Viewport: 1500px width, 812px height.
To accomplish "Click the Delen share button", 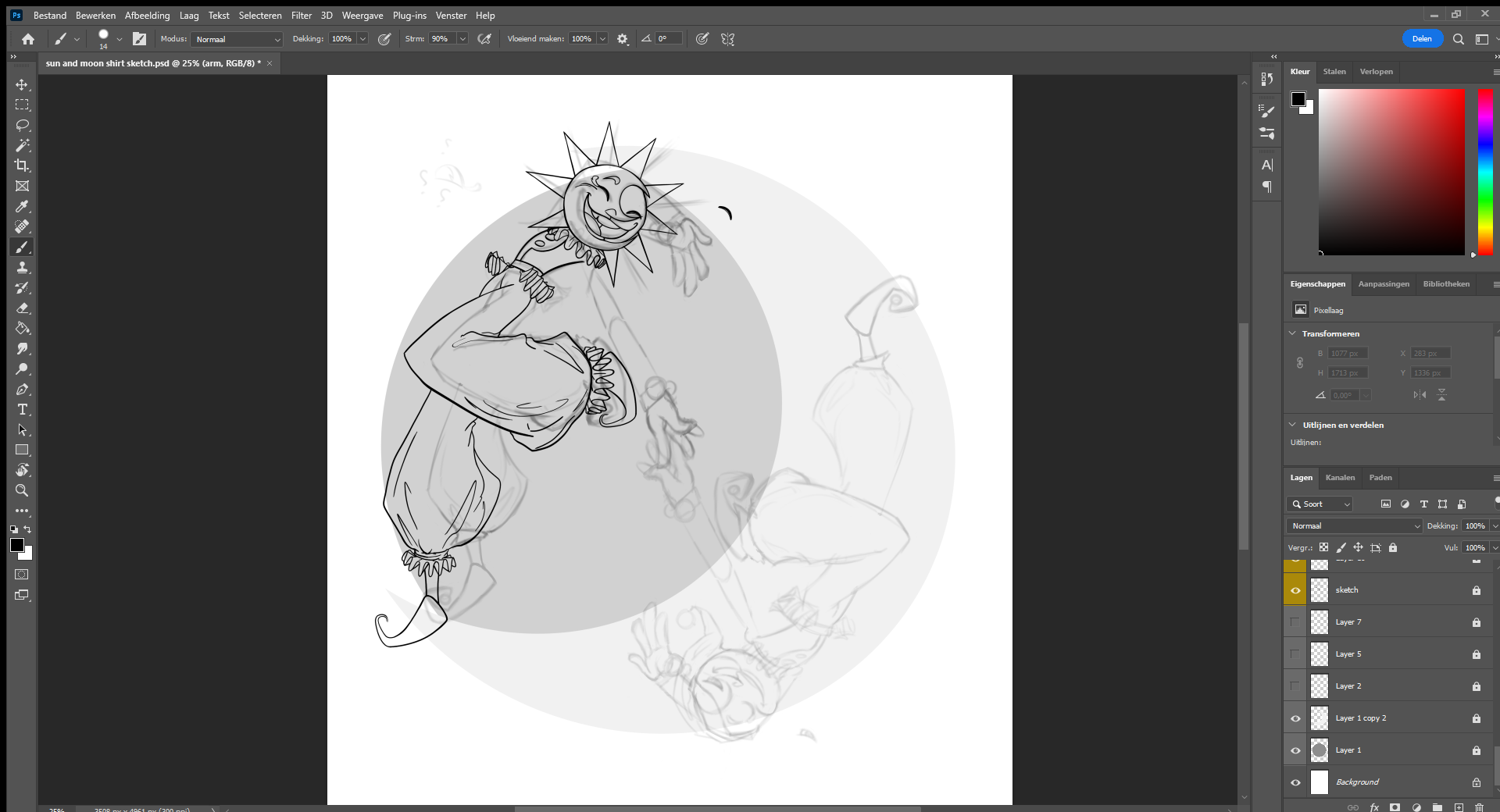I will 1422,39.
